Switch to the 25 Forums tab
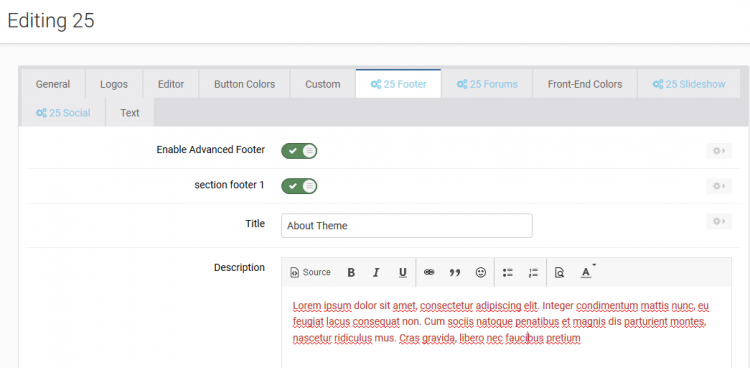The height and width of the screenshot is (368, 750). [487, 84]
